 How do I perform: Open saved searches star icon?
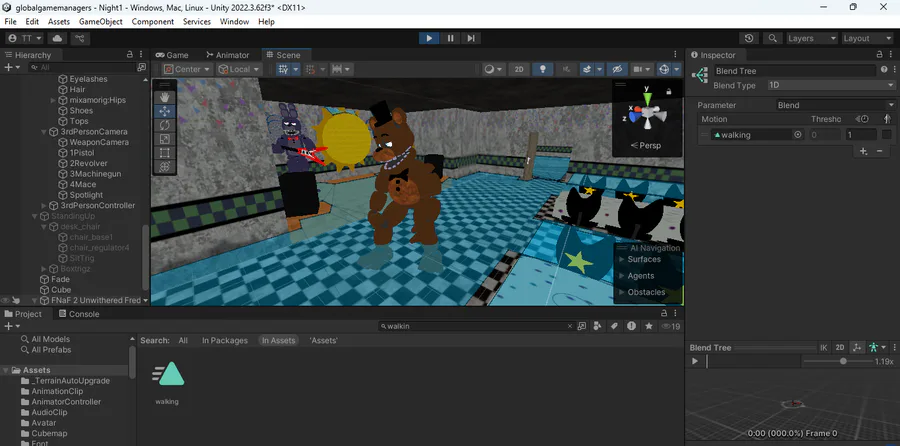pos(649,326)
